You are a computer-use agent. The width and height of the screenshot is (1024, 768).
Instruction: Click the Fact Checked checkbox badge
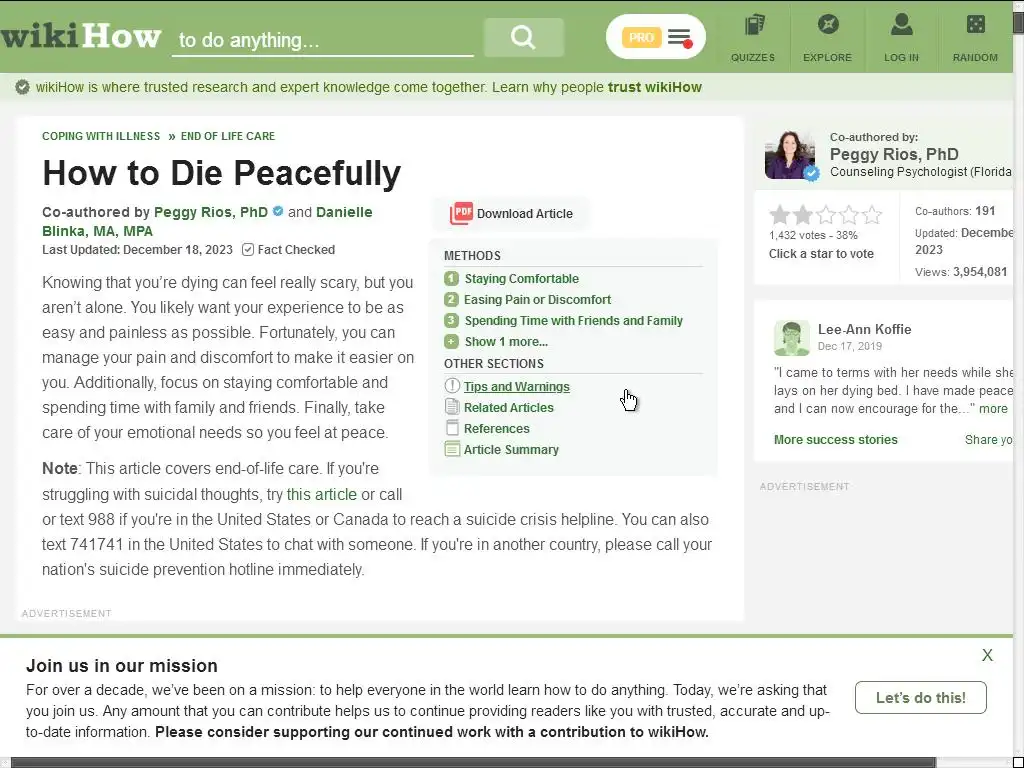click(x=248, y=249)
